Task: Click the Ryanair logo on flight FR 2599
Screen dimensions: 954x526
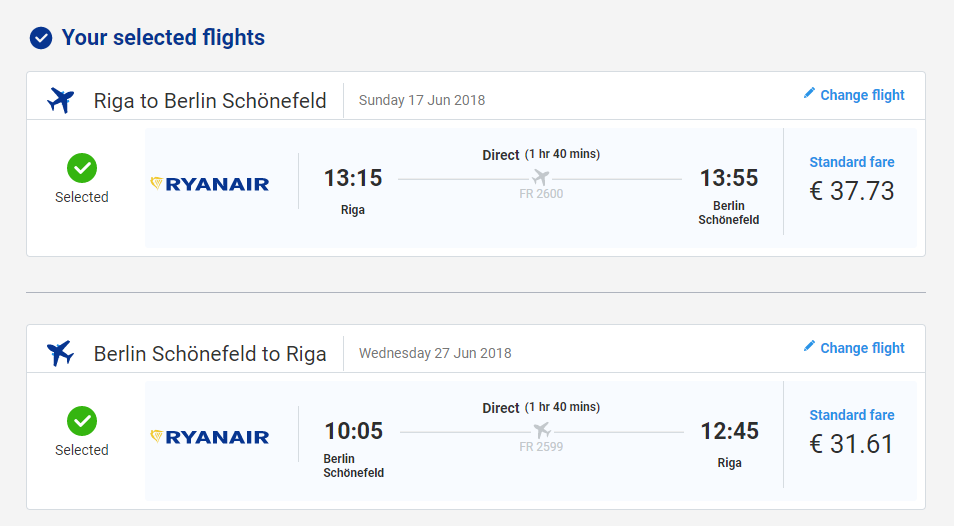Action: 209,437
